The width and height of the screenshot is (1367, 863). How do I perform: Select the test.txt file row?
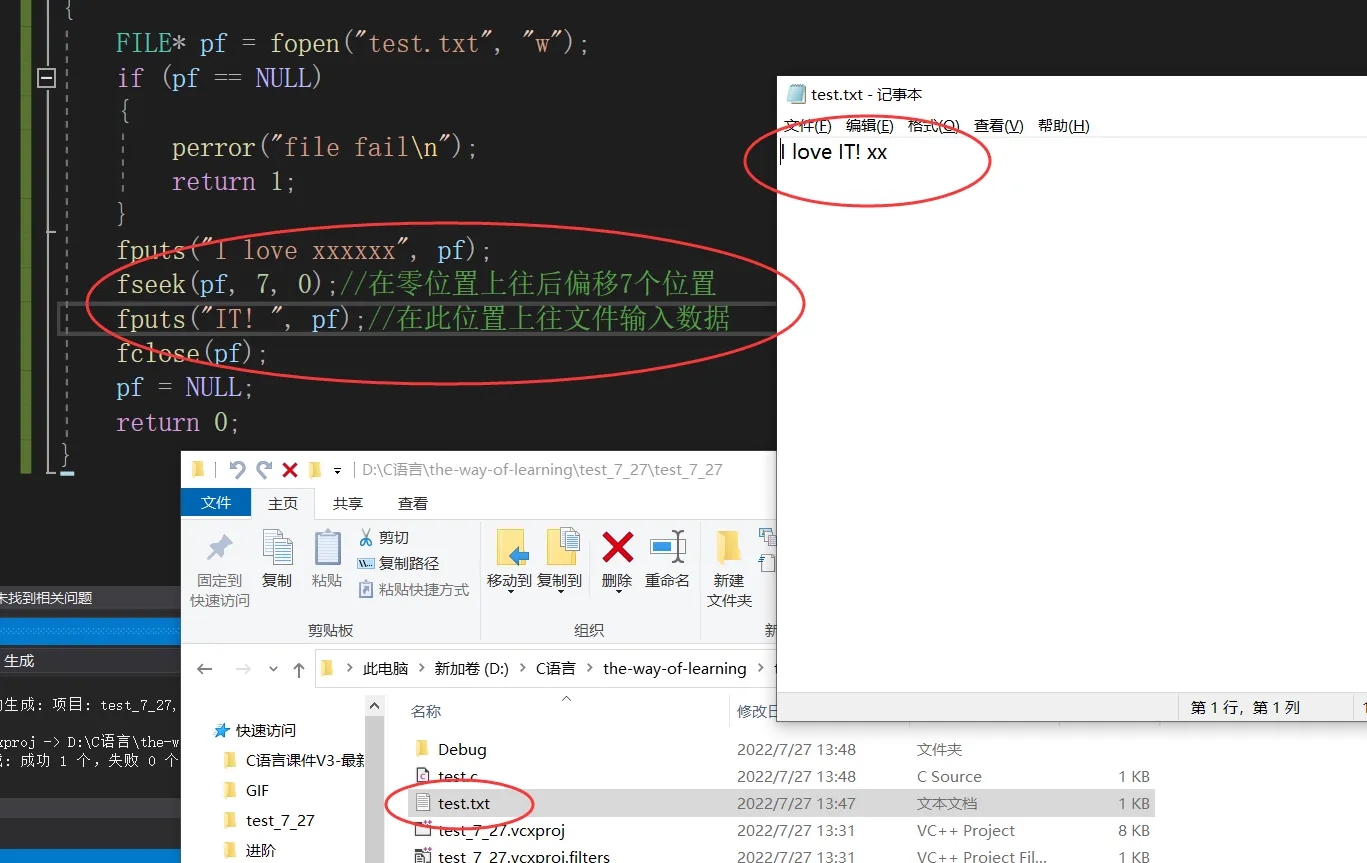(x=782, y=803)
